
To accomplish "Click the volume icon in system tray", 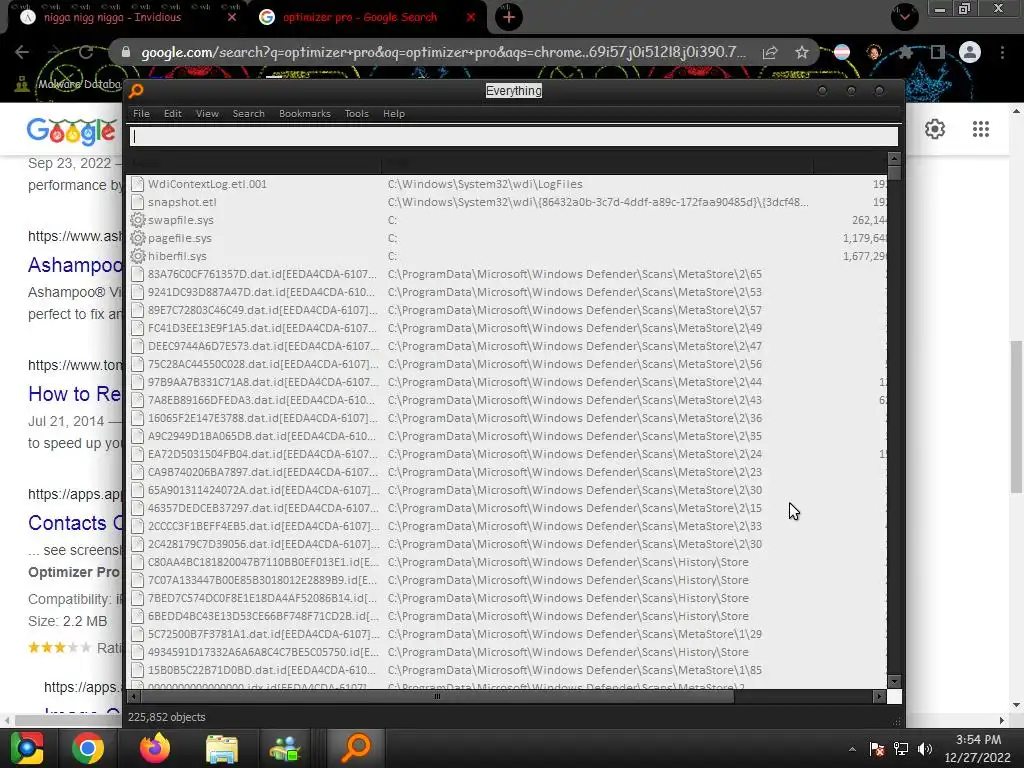I will point(925,749).
